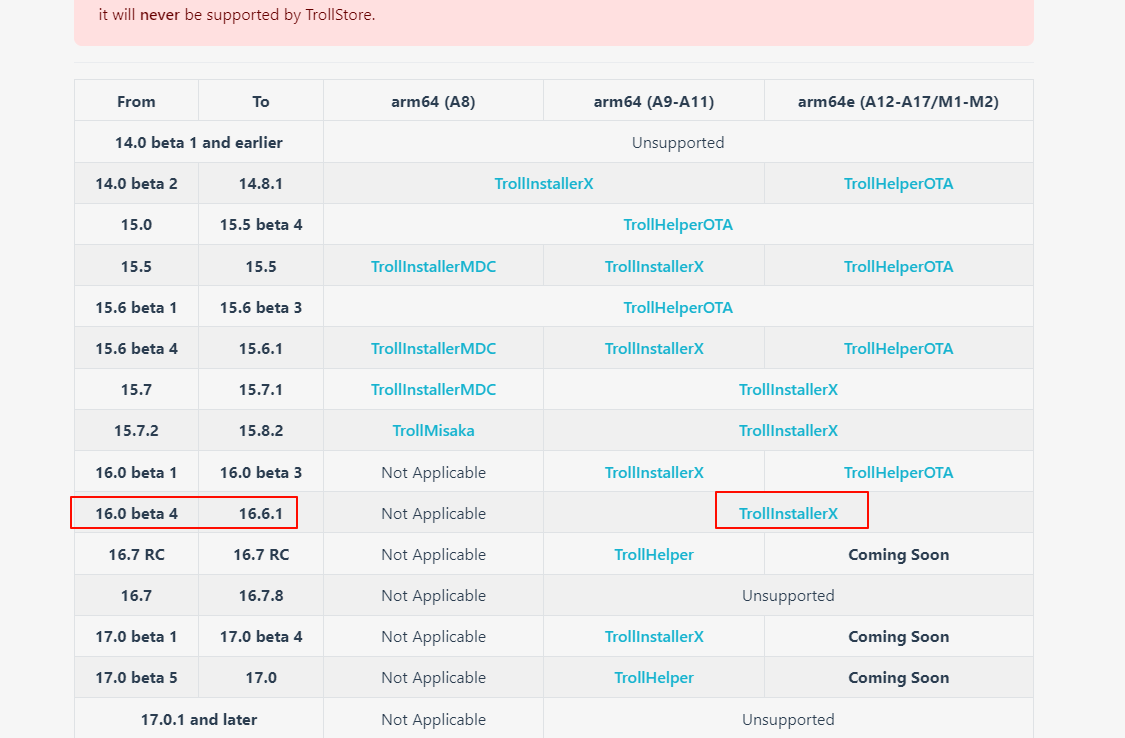The width and height of the screenshot is (1125, 738).
Task: Click TrollHelperOTA in the 15.6 beta 1 row
Action: [x=678, y=308]
